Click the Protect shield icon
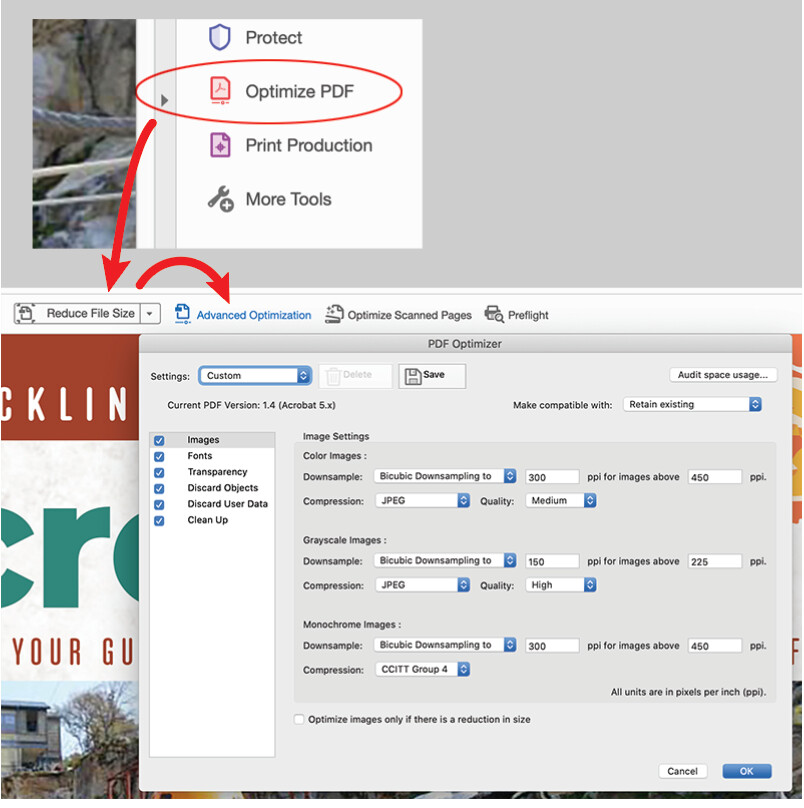Screen dimensions: 804x808 (219, 38)
